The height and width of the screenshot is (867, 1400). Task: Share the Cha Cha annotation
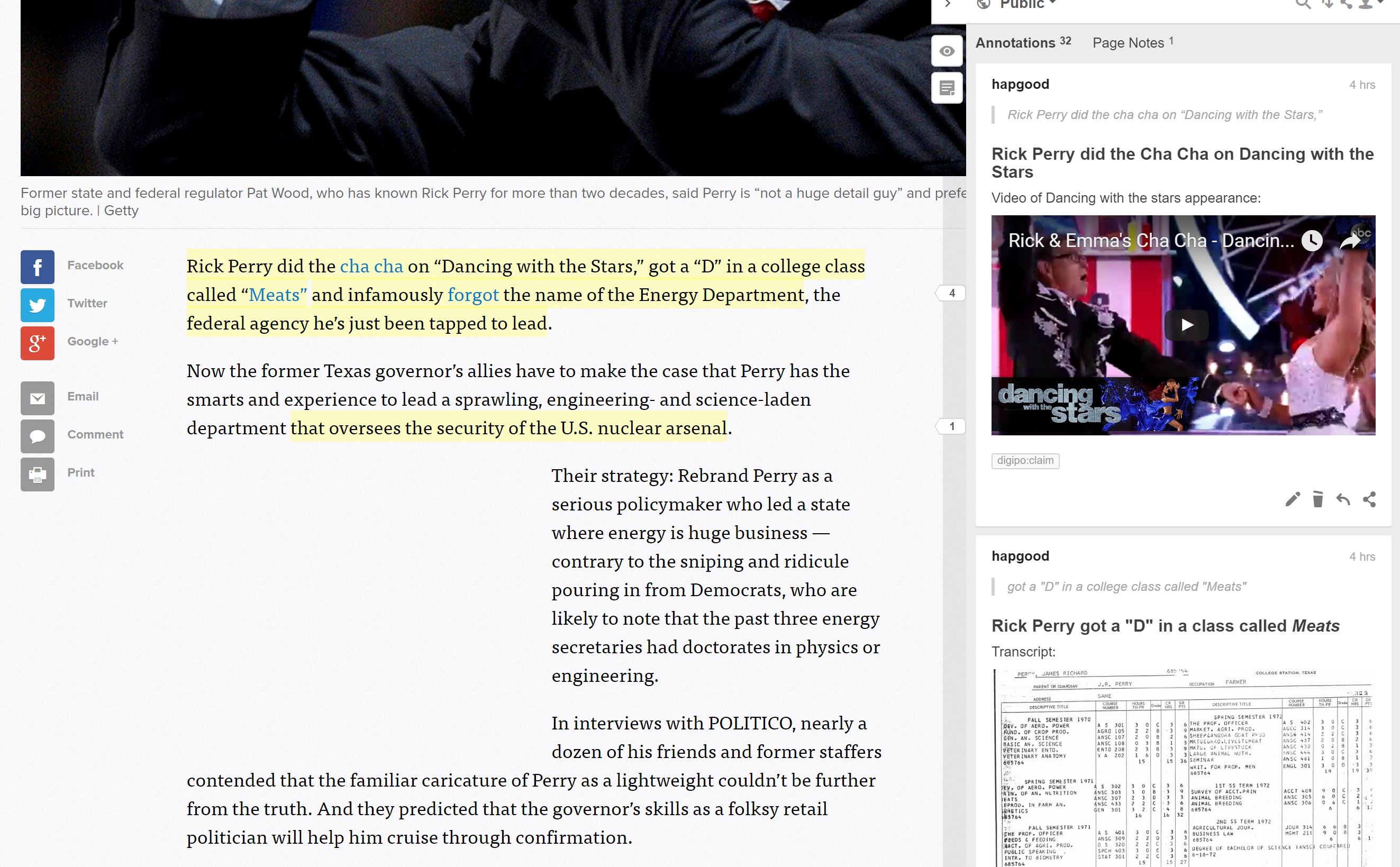(1370, 499)
